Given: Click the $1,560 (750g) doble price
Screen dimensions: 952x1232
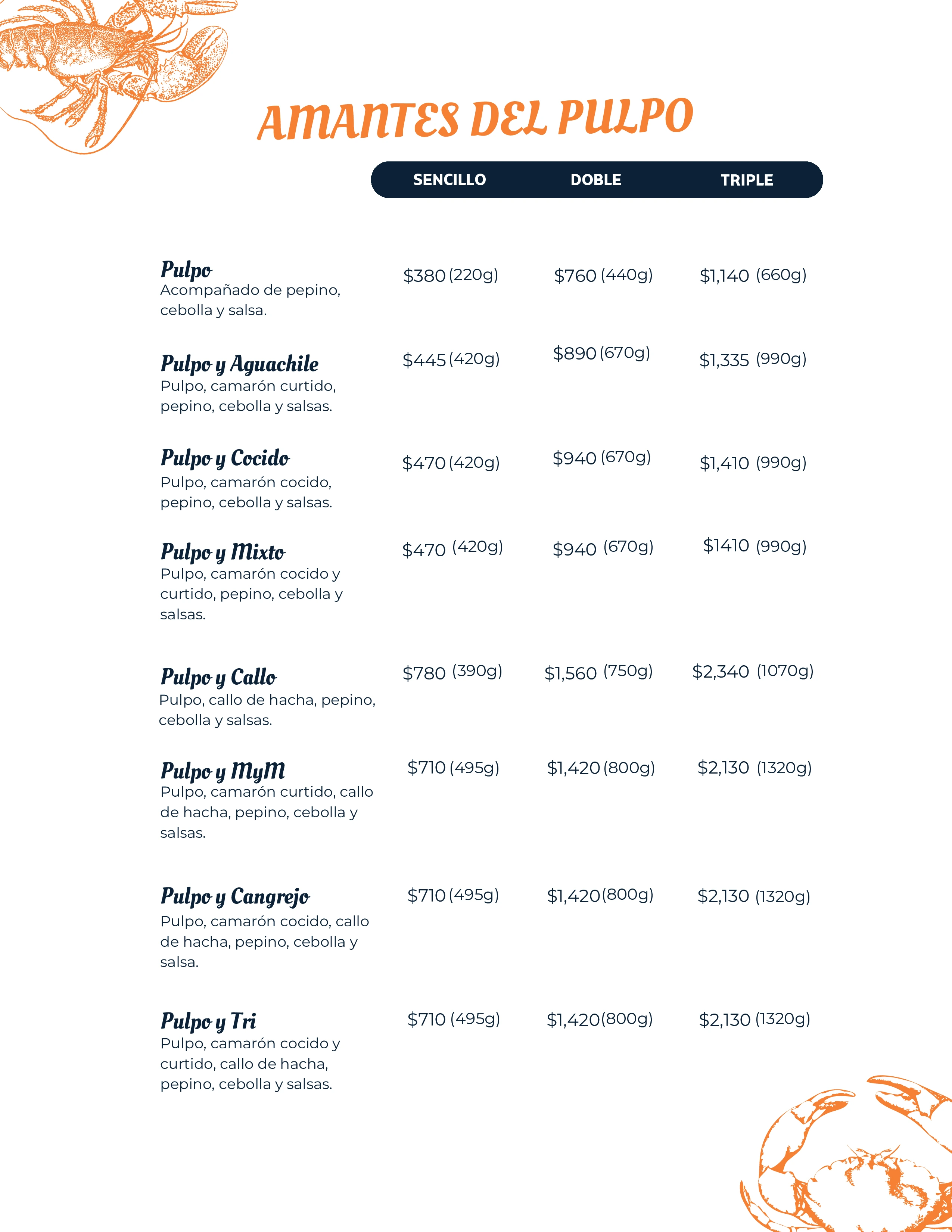Looking at the screenshot, I should 598,672.
